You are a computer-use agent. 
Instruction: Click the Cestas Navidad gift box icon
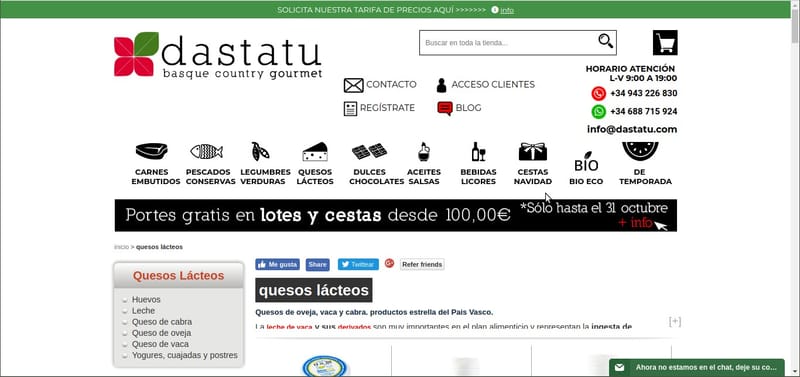point(533,152)
